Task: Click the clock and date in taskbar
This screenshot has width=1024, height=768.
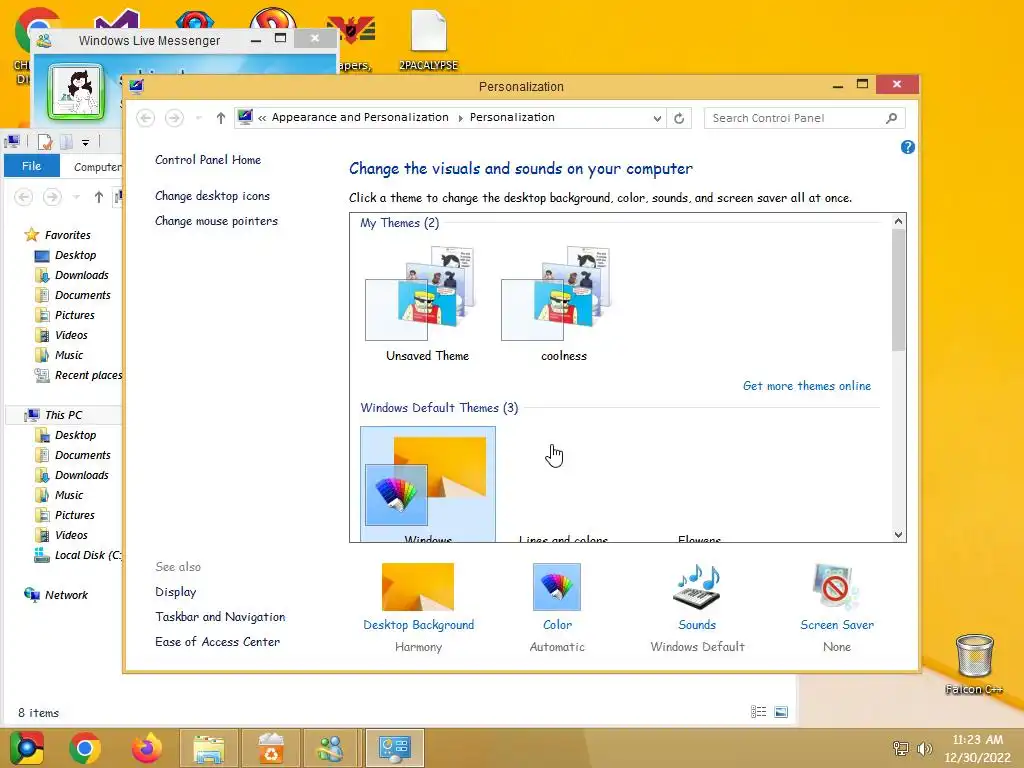Action: click(x=977, y=748)
